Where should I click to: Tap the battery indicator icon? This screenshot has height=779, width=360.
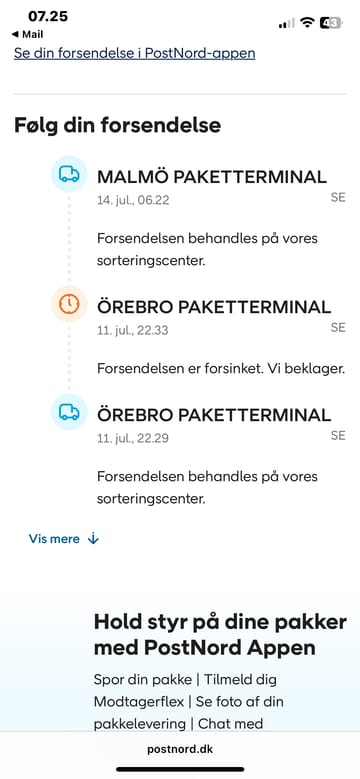coord(332,22)
